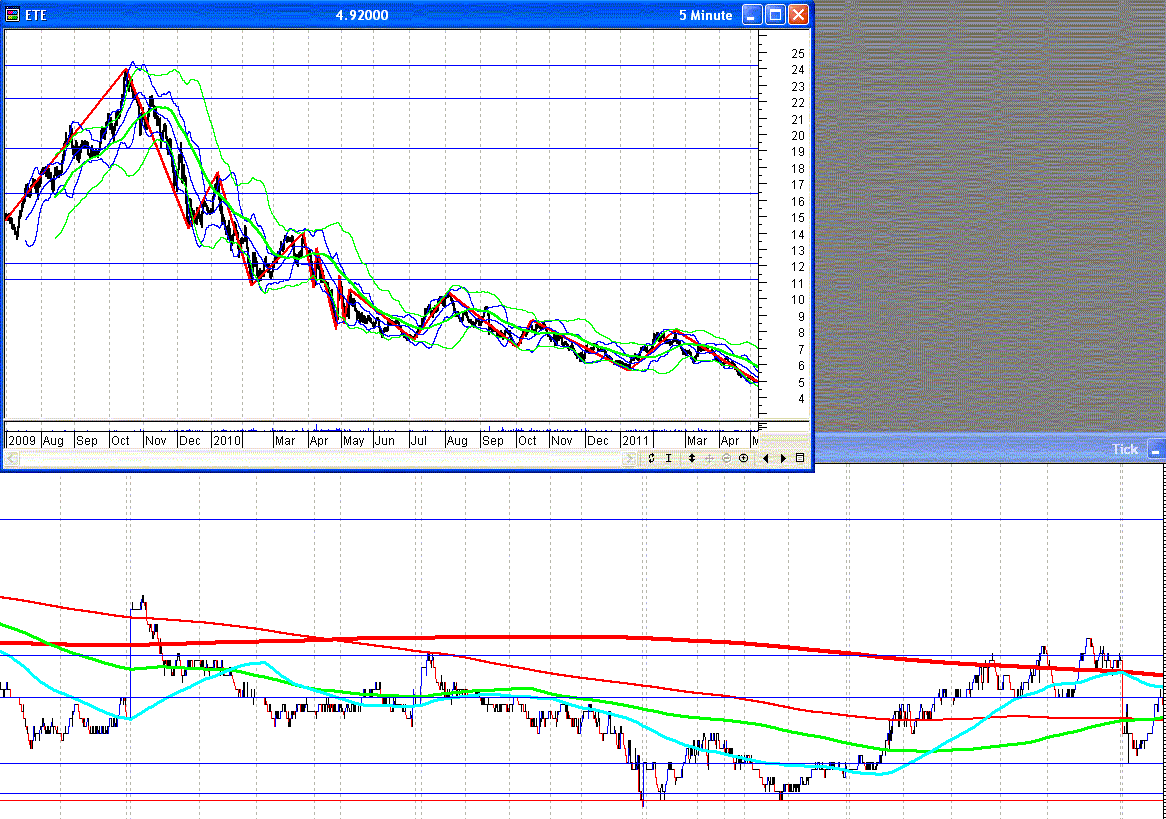Open the chart window layout icon
1166x819 pixels.
pos(800,458)
